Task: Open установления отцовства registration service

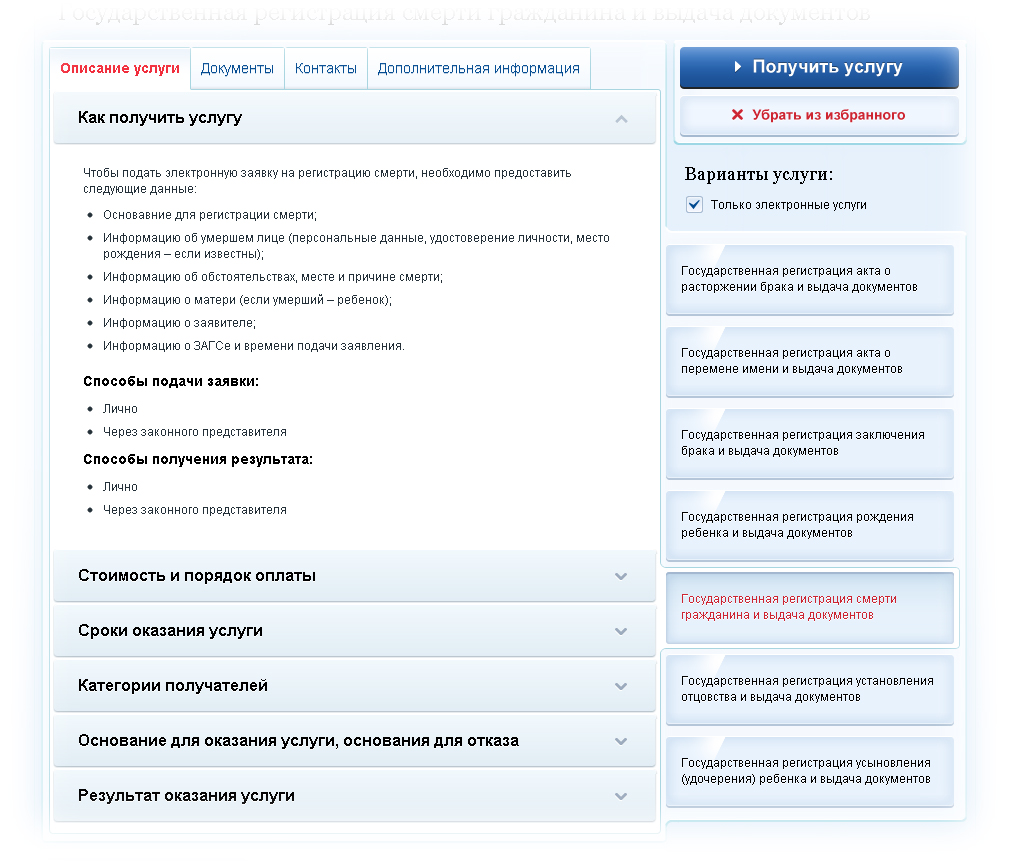Action: click(810, 689)
